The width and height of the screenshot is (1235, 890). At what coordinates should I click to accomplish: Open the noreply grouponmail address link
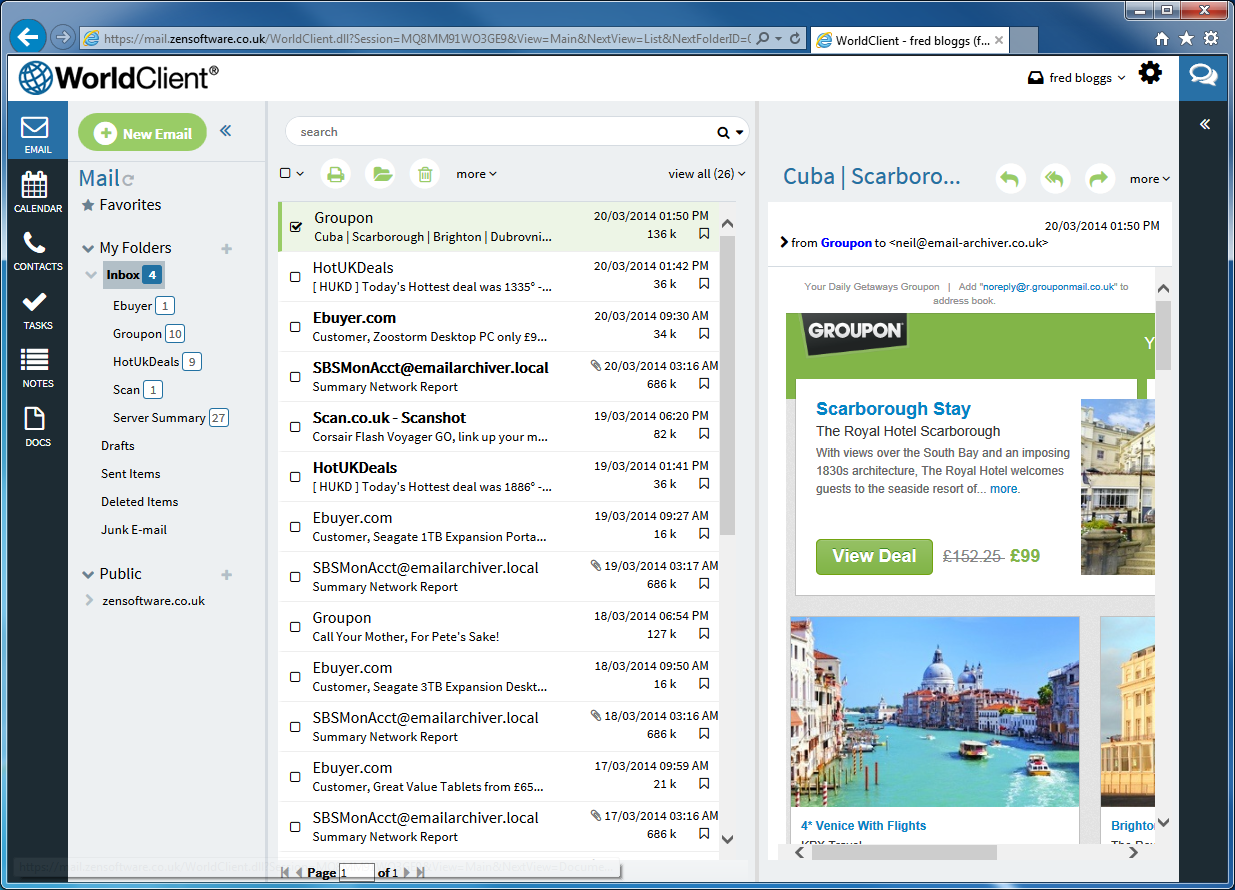pos(1047,287)
